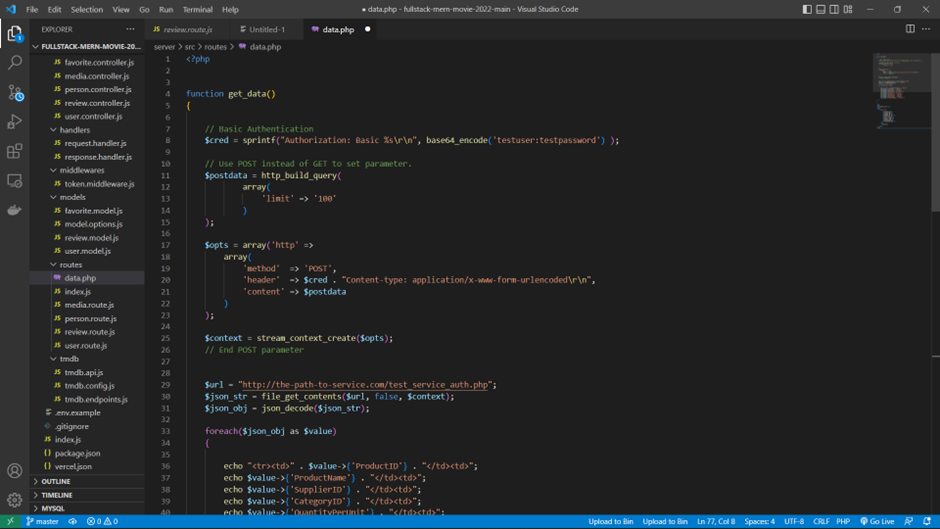Open tmdb.config.js file
The width and height of the screenshot is (940, 529).
87,386
